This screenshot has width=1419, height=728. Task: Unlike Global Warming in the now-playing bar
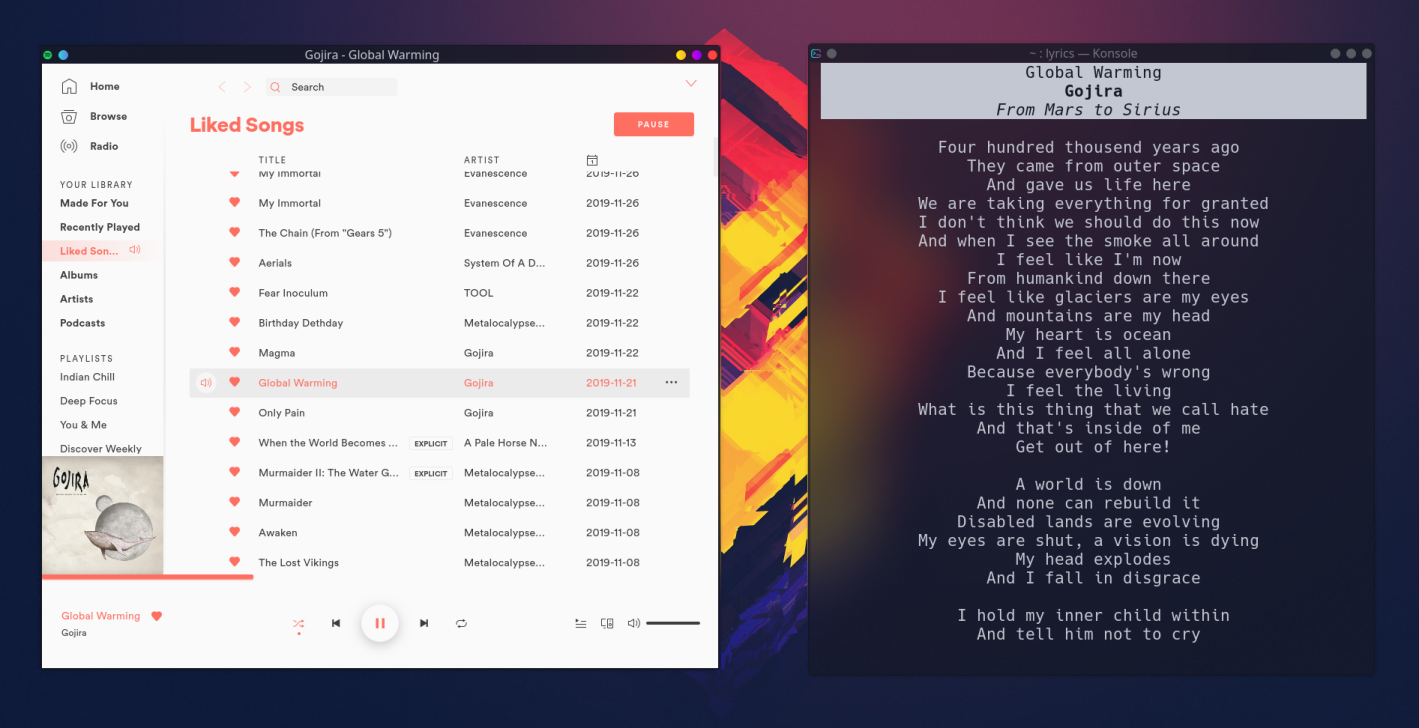click(x=156, y=616)
